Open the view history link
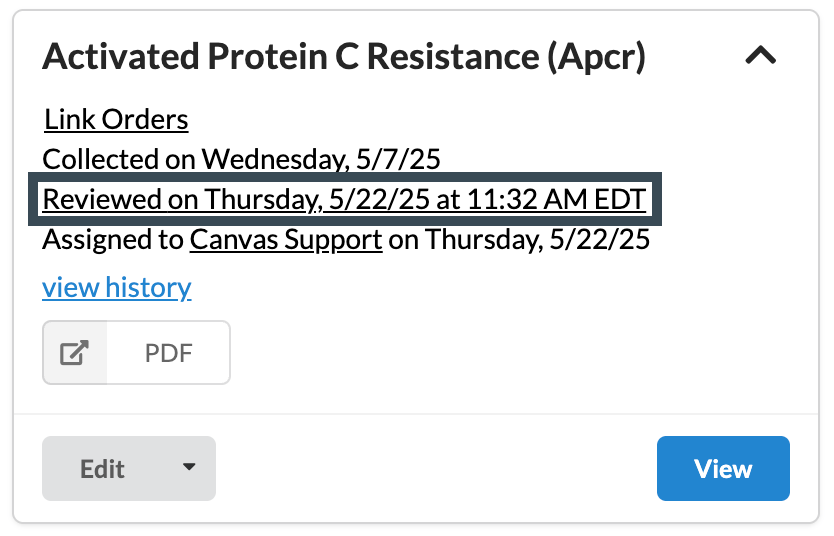834x536 pixels. click(x=117, y=288)
